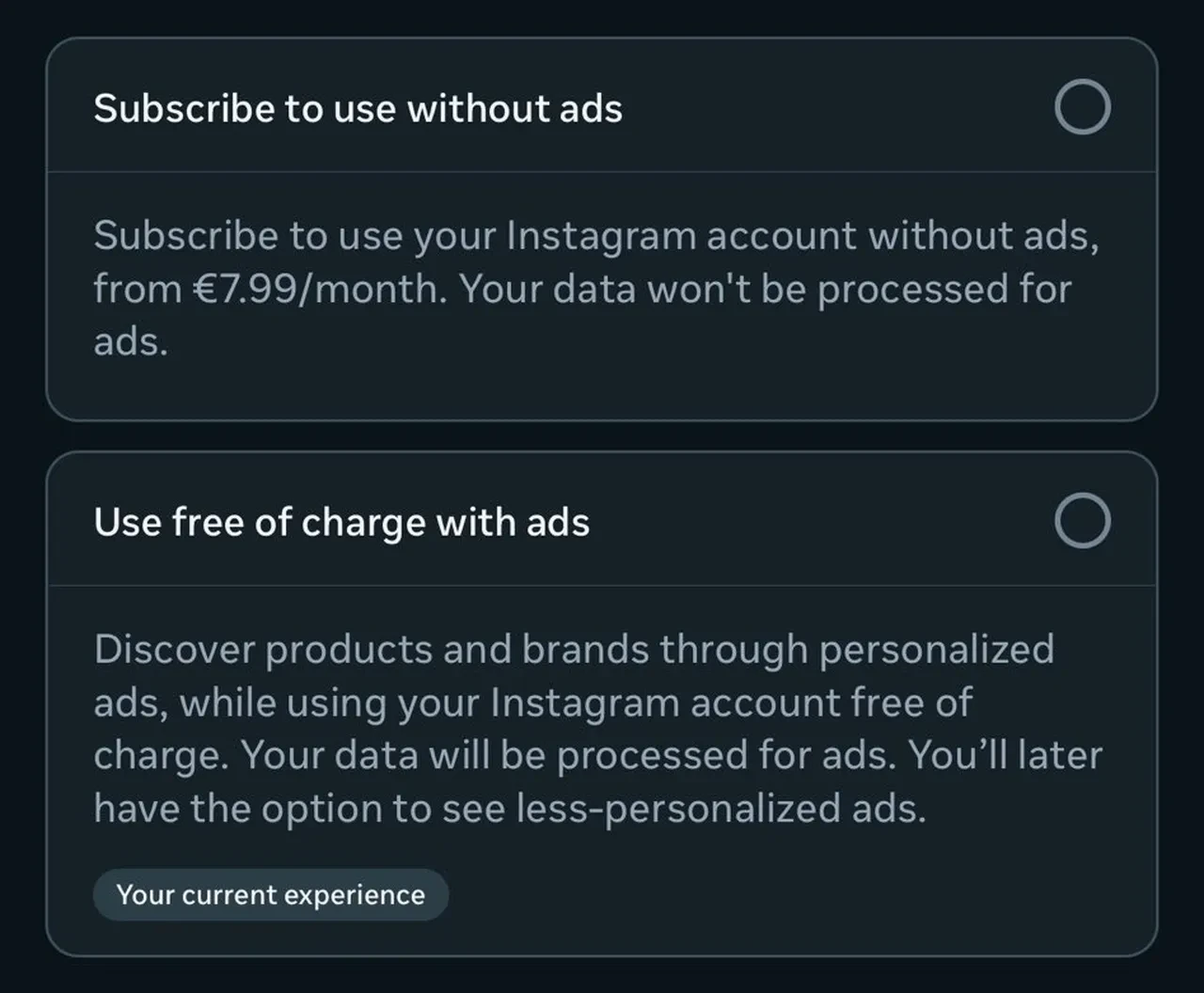Click the header row of the free option card
Image resolution: width=1204 pixels, height=993 pixels.
[x=602, y=521]
